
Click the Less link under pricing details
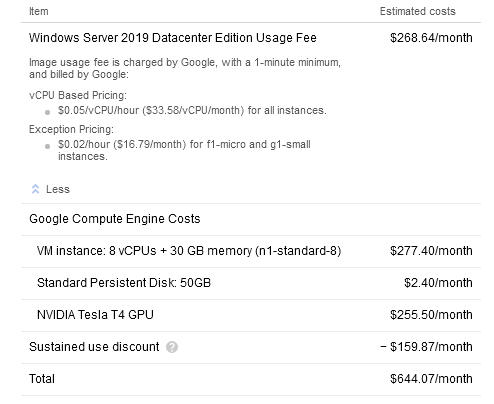[58, 189]
